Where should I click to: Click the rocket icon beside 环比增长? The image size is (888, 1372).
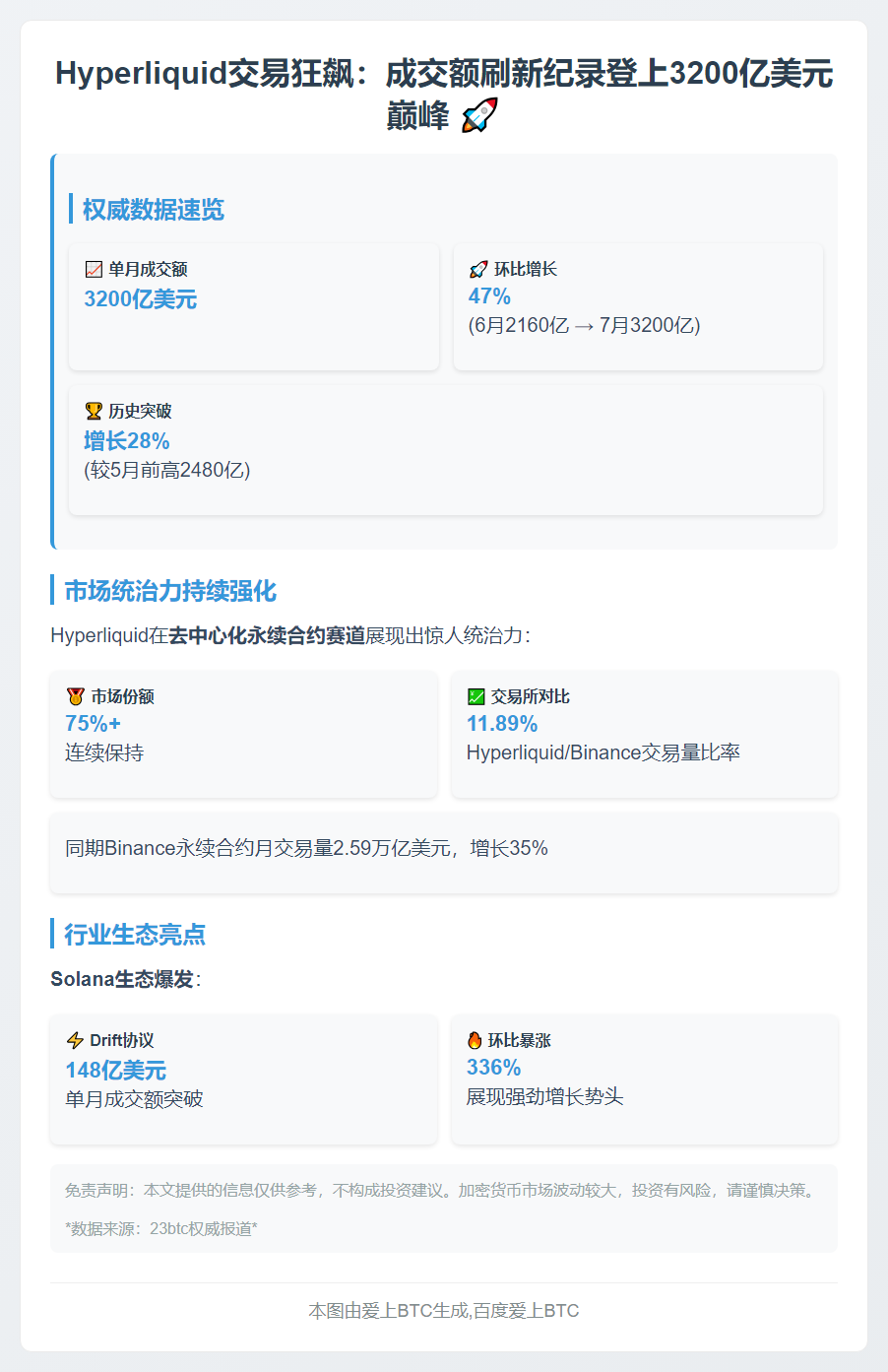coord(478,269)
